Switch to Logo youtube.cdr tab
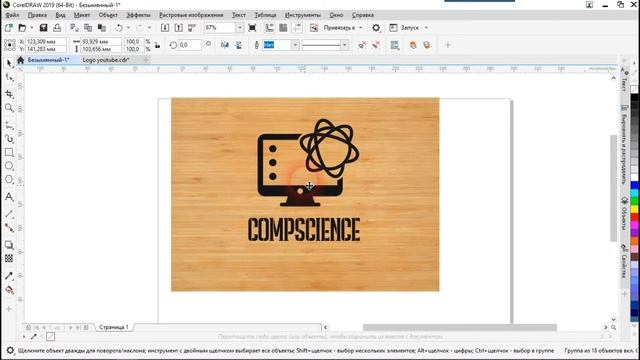The image size is (640, 360). click(106, 60)
